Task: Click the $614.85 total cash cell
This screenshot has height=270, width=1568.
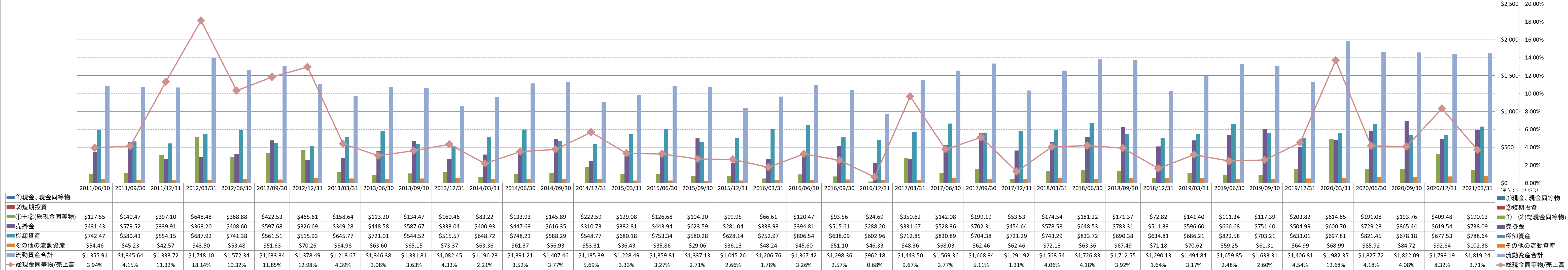Action: [x=1336, y=217]
